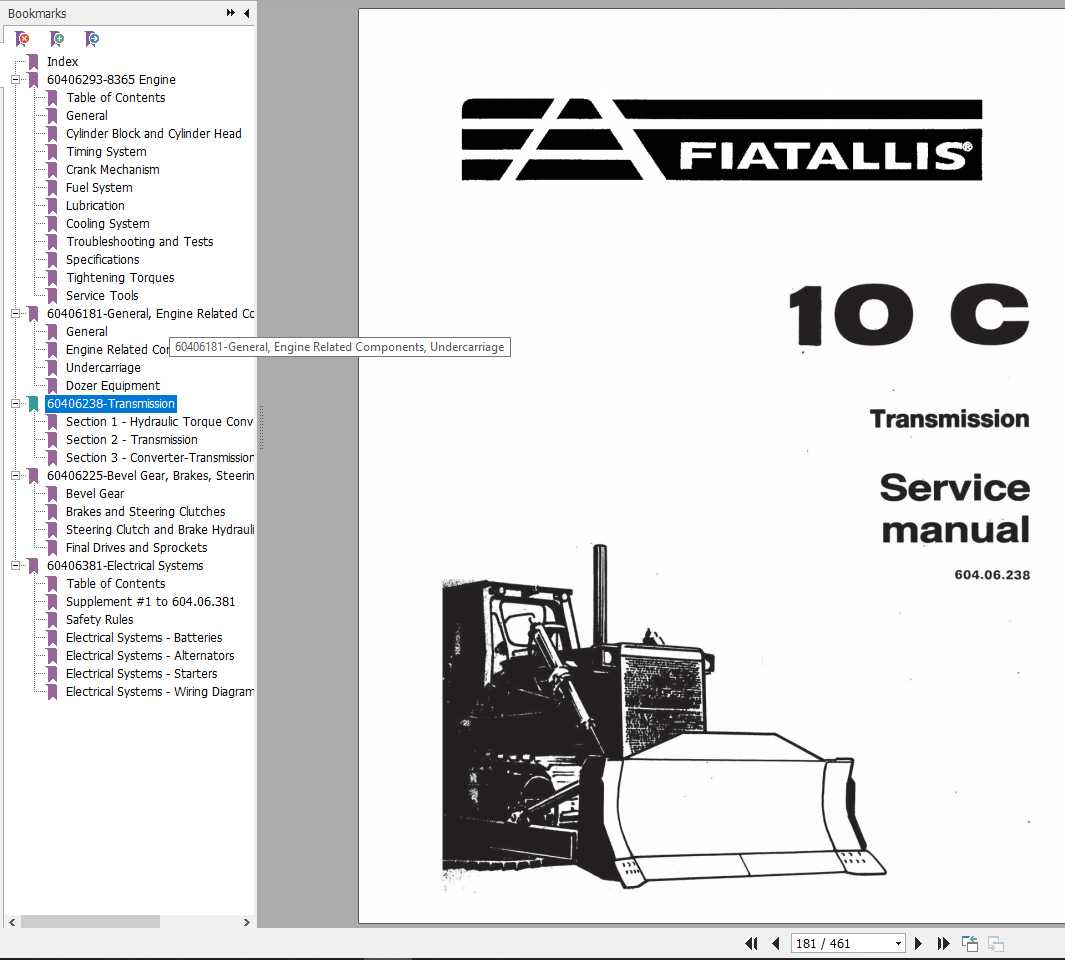Open Electrical Systems - Alternators bookmark
The height and width of the screenshot is (960, 1065).
click(150, 656)
